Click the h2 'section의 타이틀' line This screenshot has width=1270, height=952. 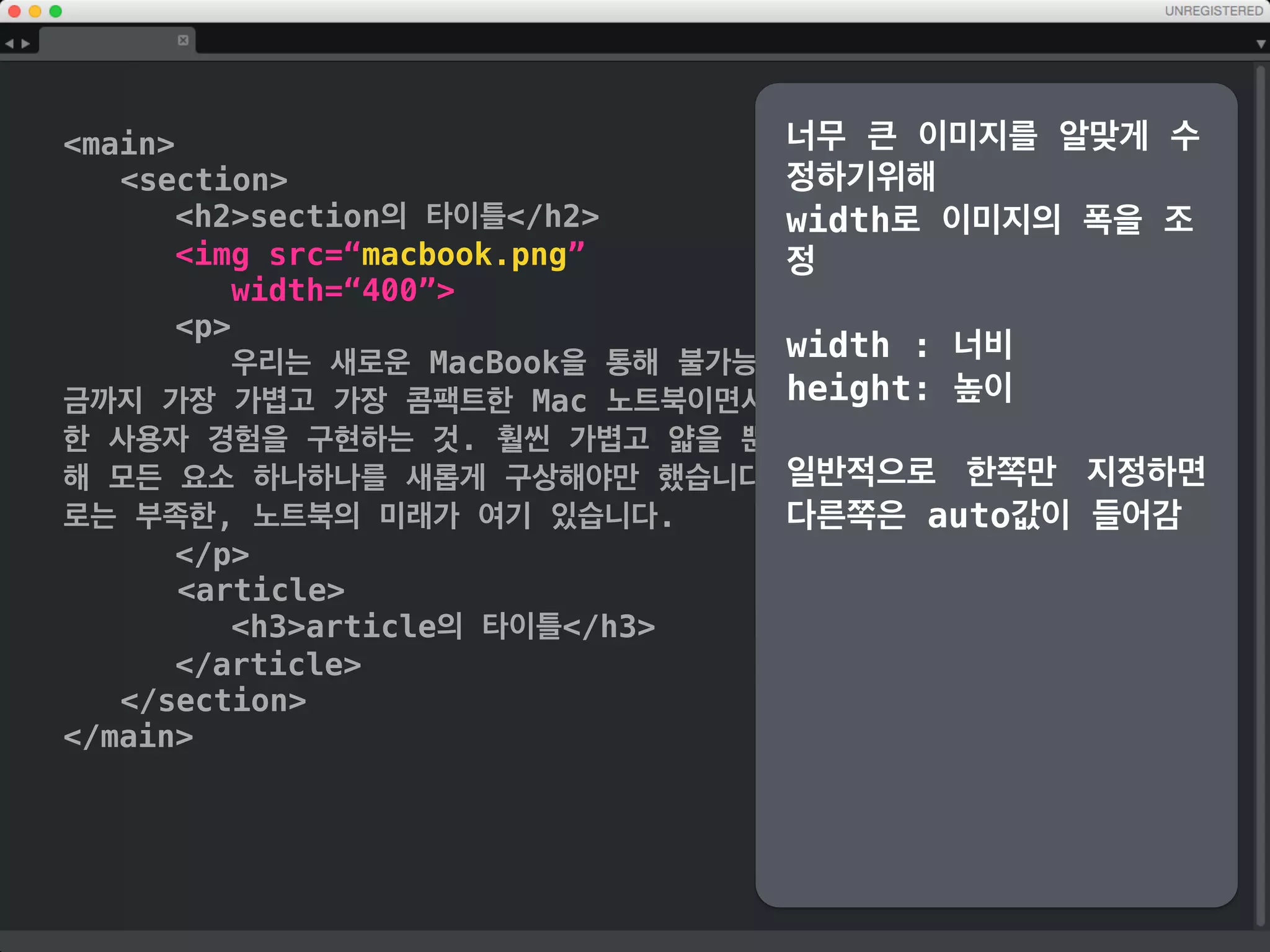tap(388, 216)
